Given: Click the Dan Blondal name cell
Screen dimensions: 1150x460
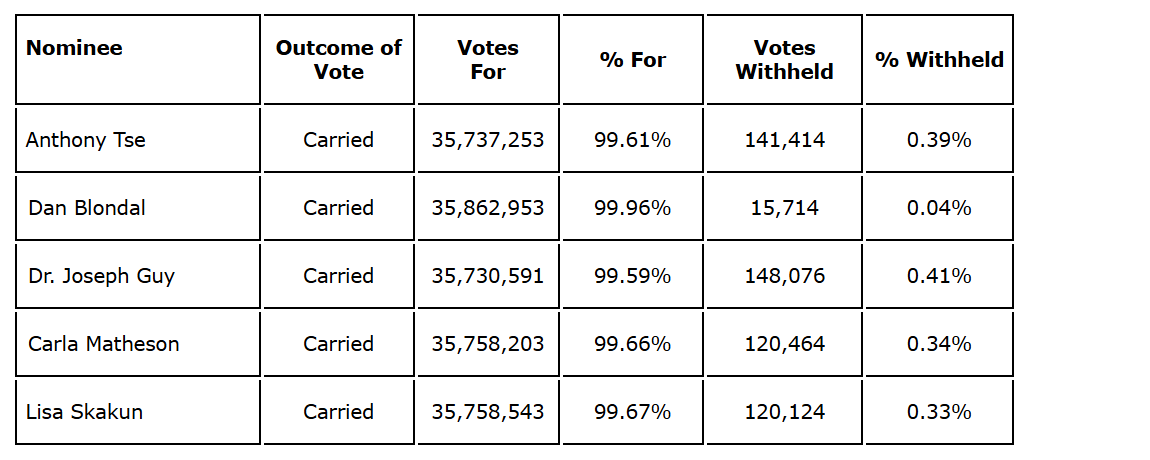Looking at the screenshot, I should (x=87, y=208).
